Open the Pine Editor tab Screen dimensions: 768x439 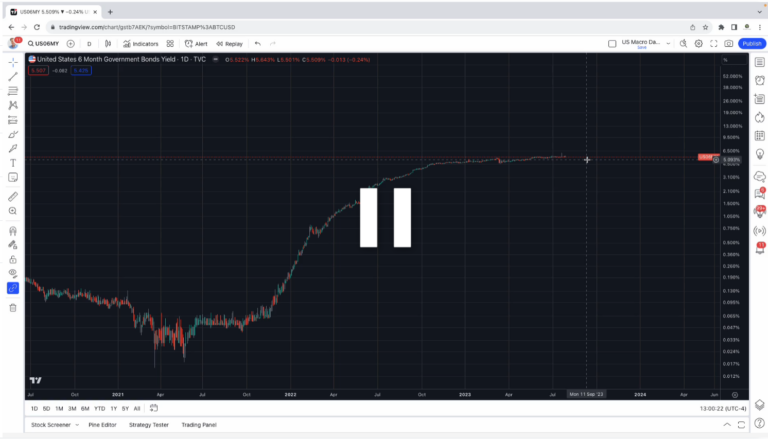[x=102, y=425]
